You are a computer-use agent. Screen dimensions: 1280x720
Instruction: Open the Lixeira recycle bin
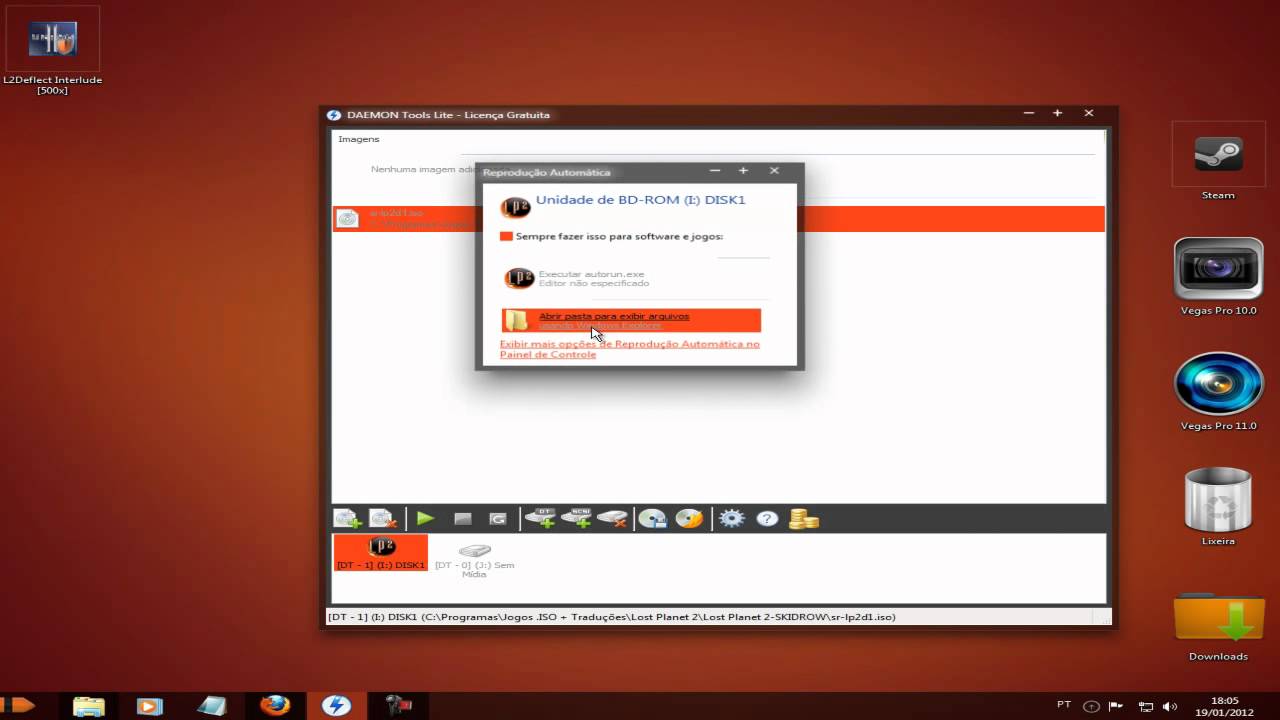(1218, 507)
